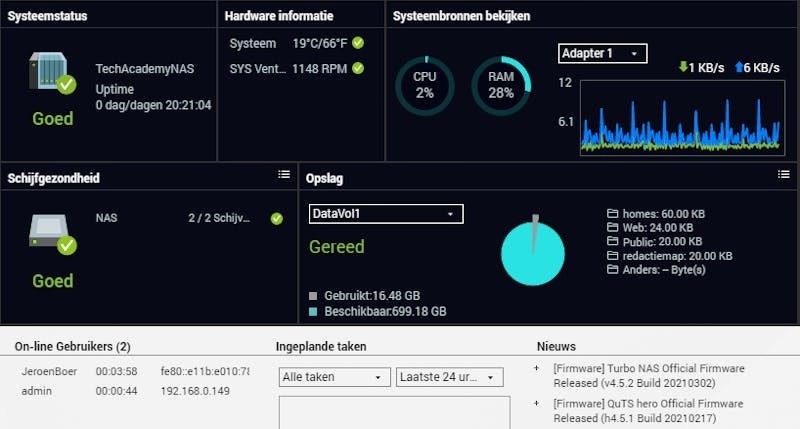Click the Public folder icon
800x429 pixels.
(x=612, y=241)
